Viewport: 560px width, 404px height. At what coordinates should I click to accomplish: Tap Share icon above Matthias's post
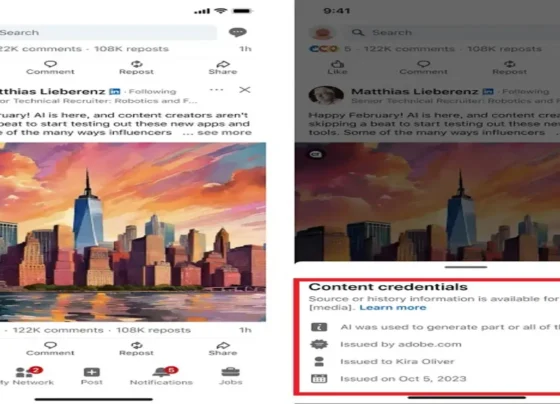coord(223,67)
